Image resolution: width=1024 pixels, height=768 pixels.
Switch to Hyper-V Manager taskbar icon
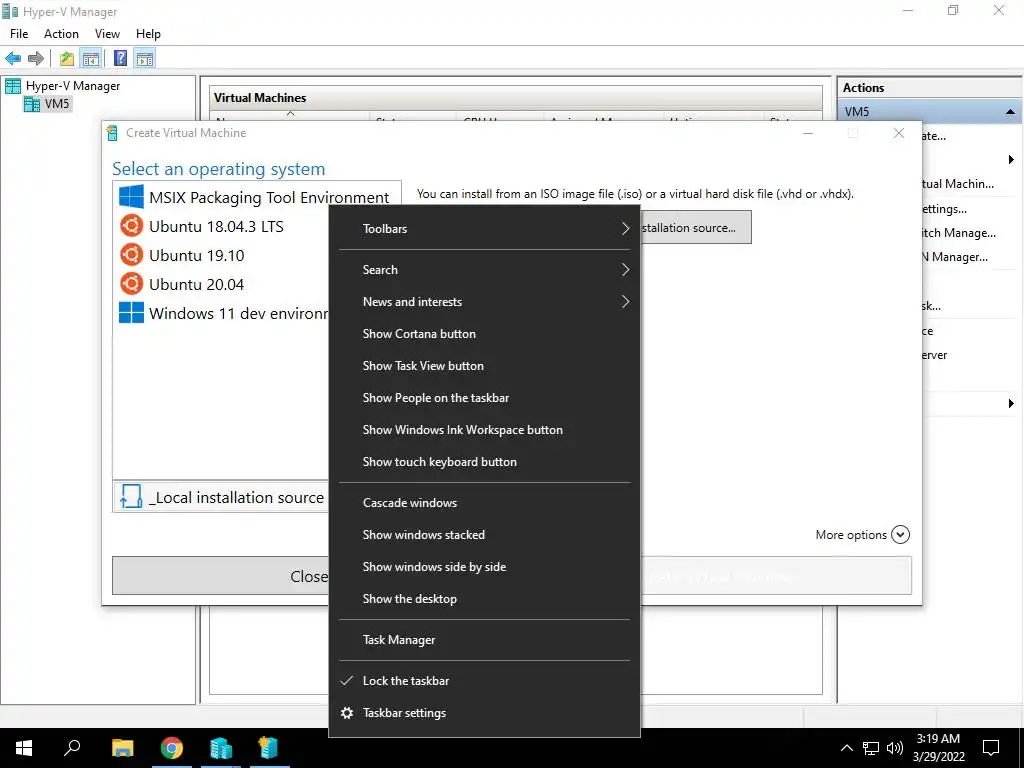pyautogui.click(x=221, y=748)
